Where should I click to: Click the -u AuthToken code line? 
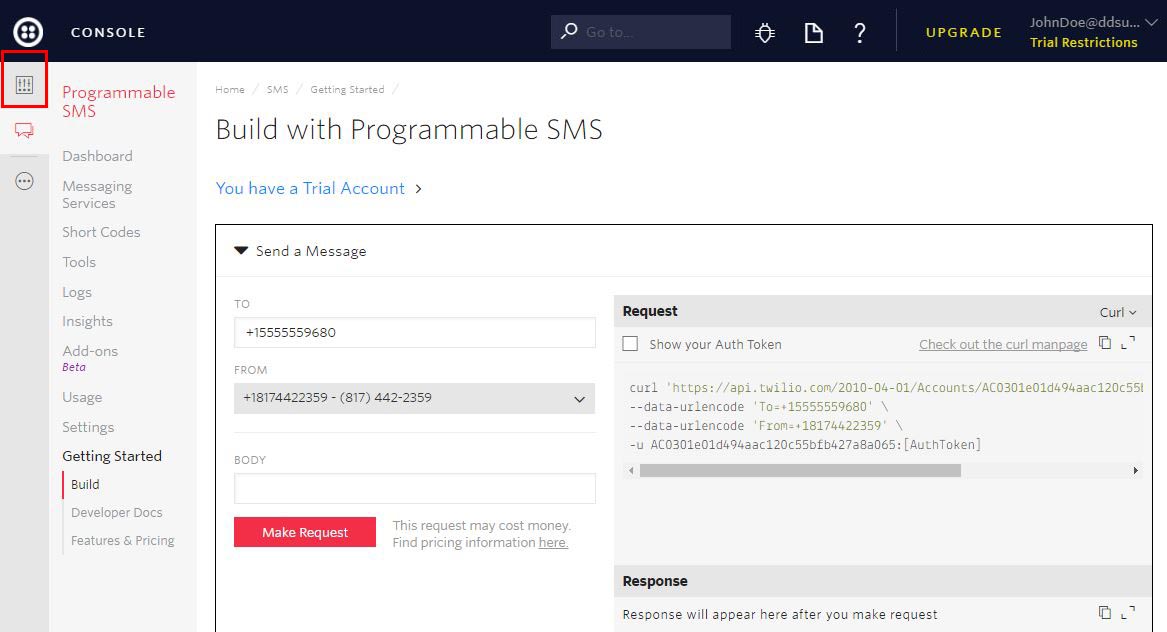805,445
